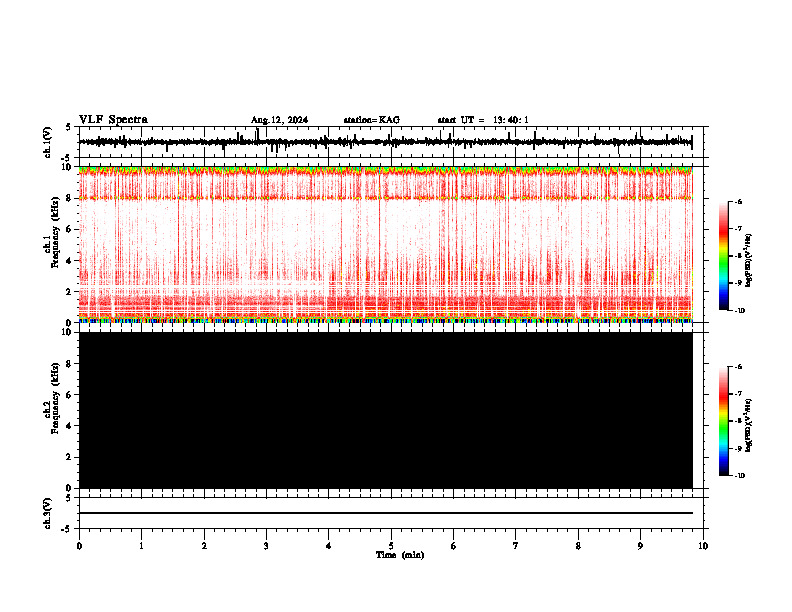792x612 pixels.
Task: Click the "VLF Spectra" plot title
Action: 113,120
